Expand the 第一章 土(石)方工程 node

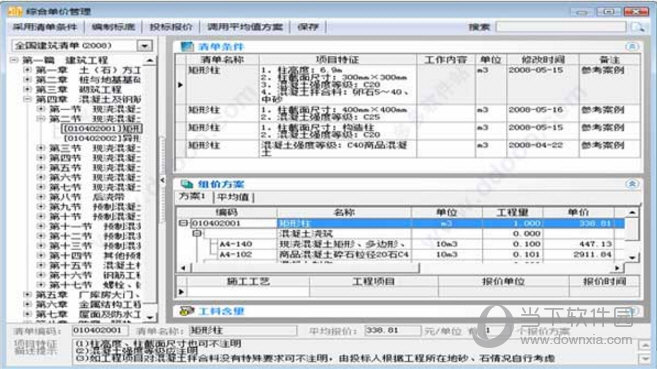tap(28, 70)
